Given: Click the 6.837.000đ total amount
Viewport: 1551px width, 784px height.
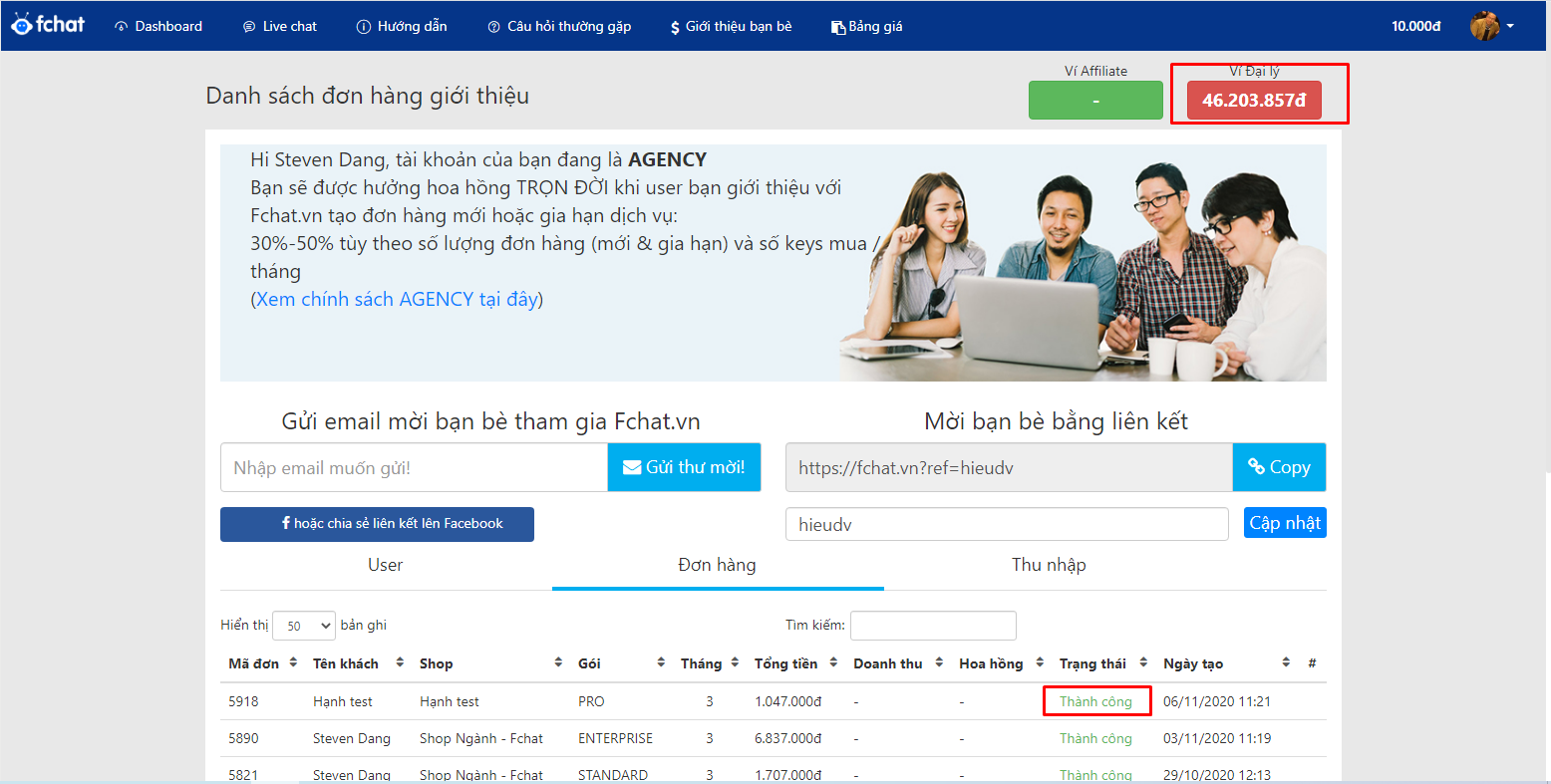Looking at the screenshot, I should [x=788, y=738].
